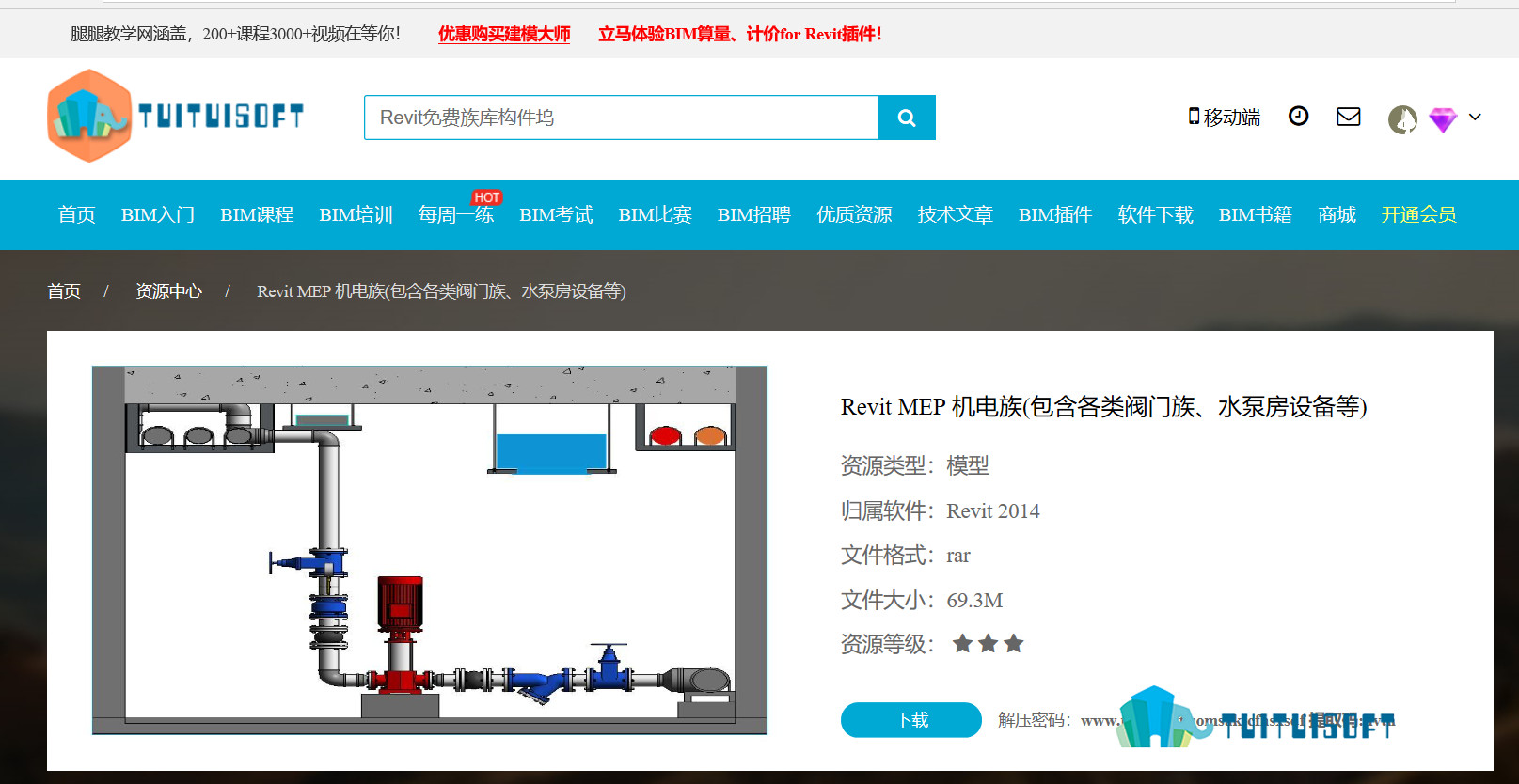
Task: Open the BIM书籍 menu item
Action: click(1256, 214)
